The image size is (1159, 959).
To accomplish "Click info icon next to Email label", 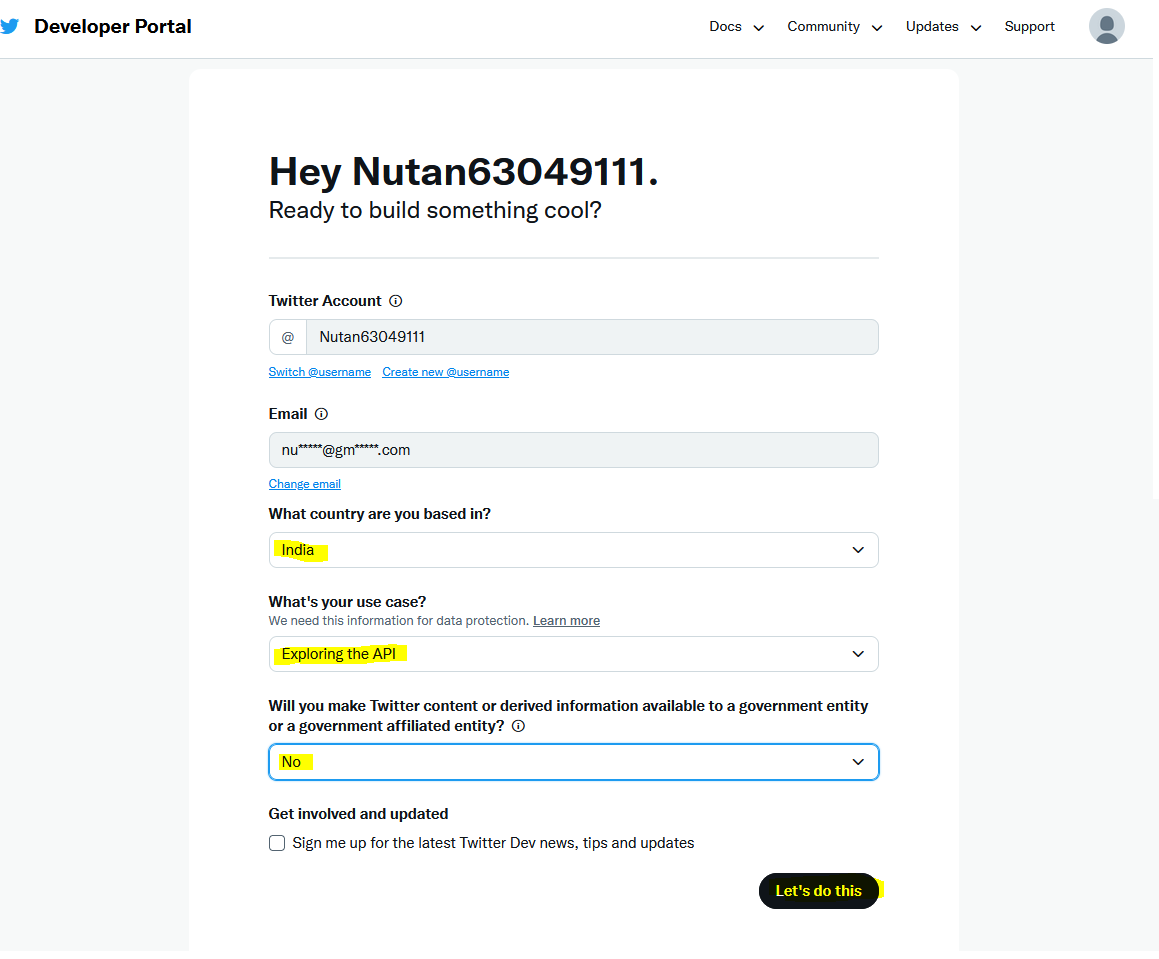I will pos(322,414).
